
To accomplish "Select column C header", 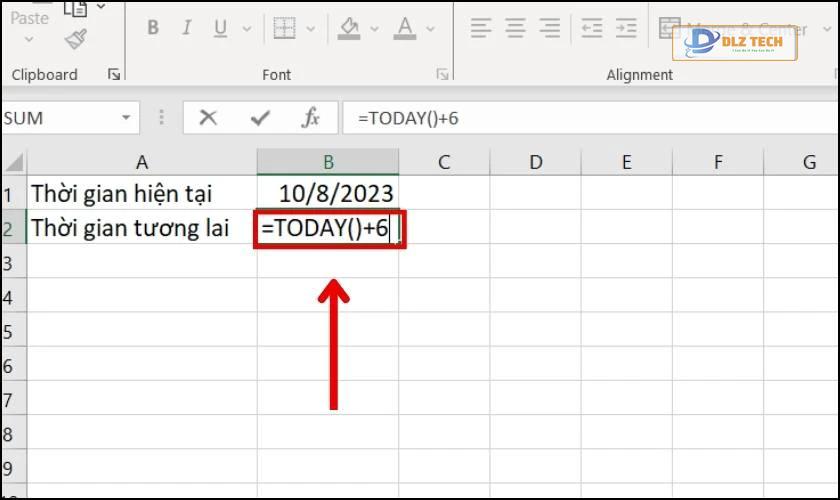I will [x=444, y=162].
